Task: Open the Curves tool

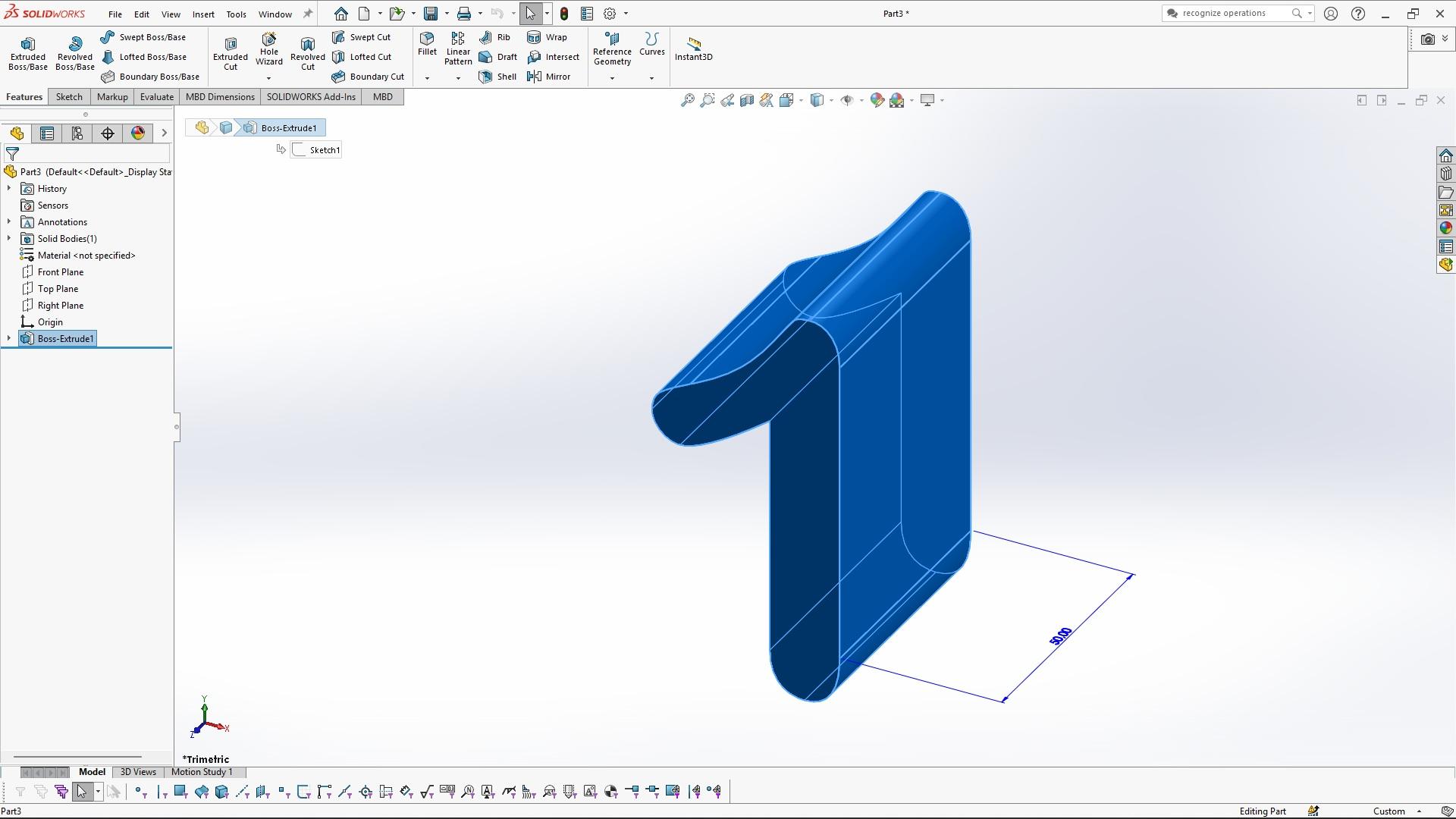Action: [651, 44]
